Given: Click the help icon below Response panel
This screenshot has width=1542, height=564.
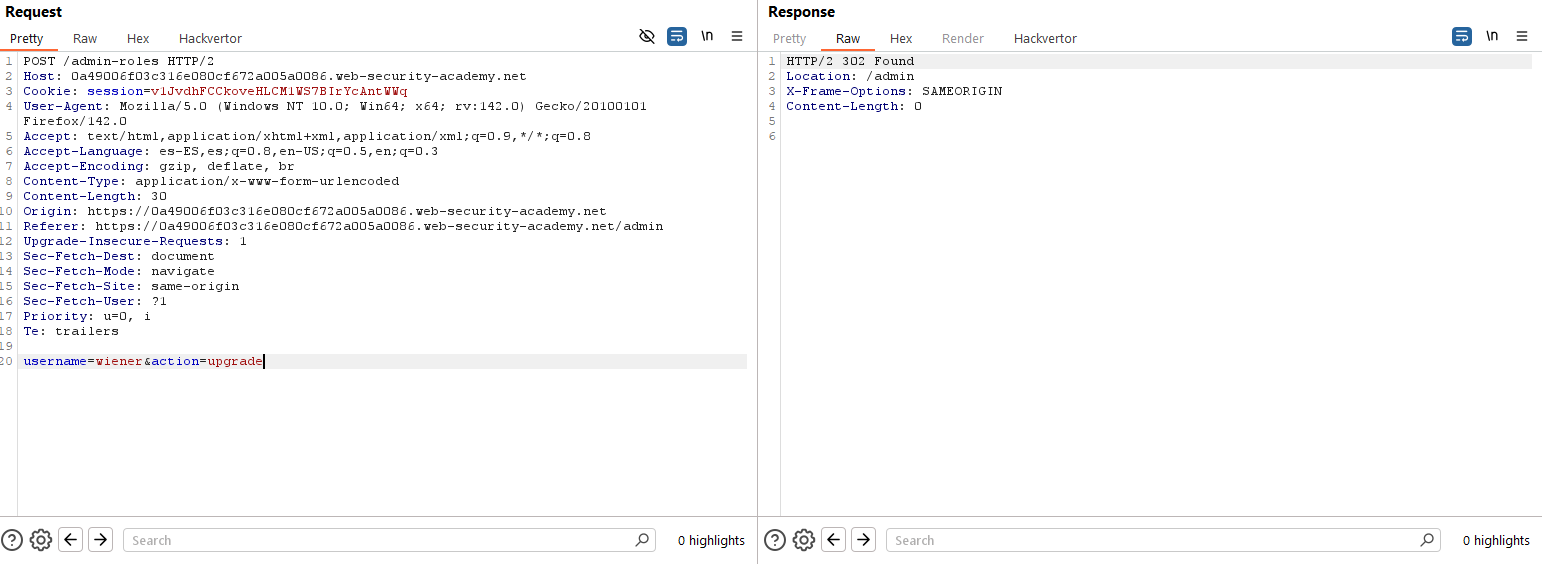Looking at the screenshot, I should point(775,540).
